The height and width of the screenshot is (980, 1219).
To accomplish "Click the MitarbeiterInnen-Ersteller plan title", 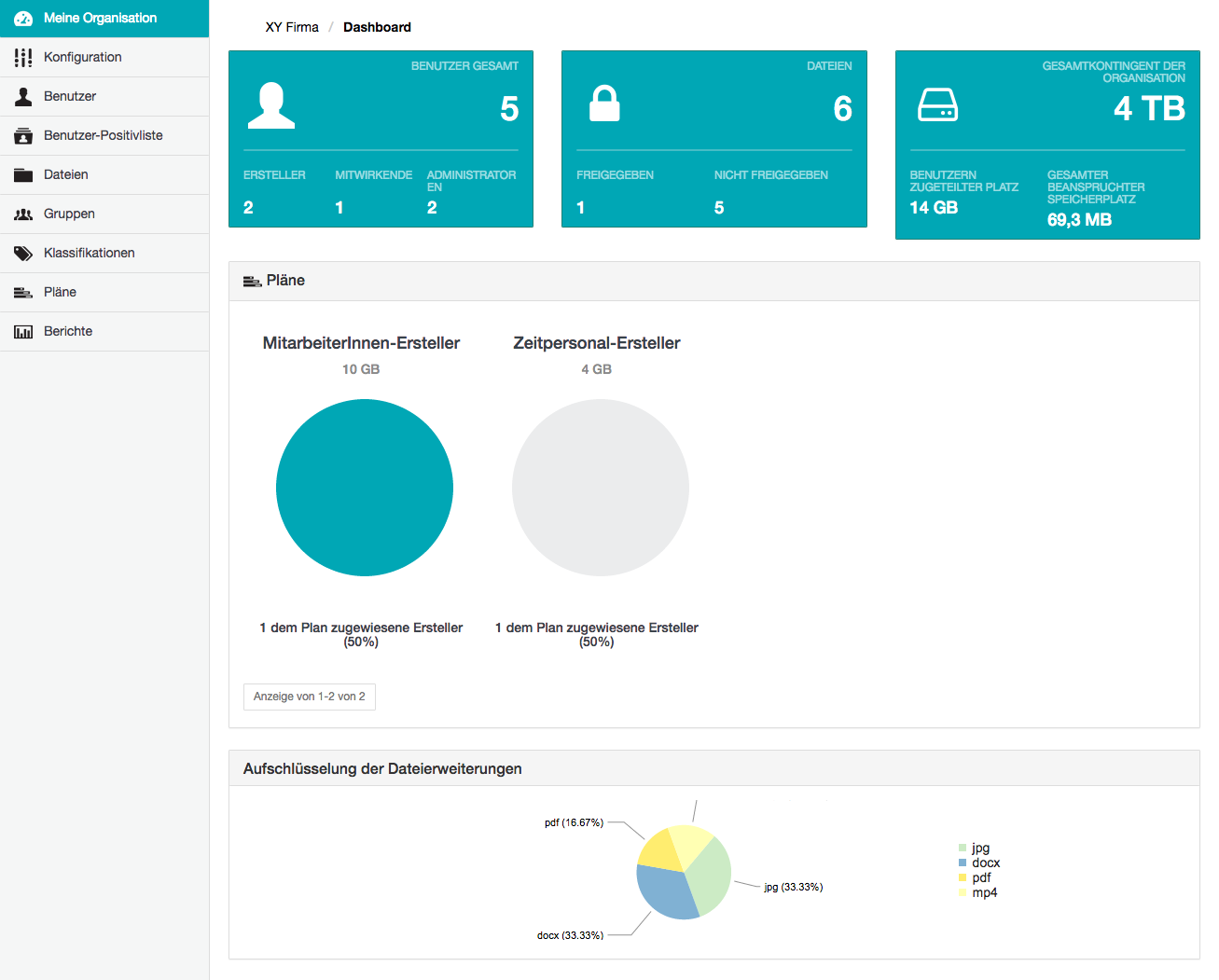I will [361, 343].
